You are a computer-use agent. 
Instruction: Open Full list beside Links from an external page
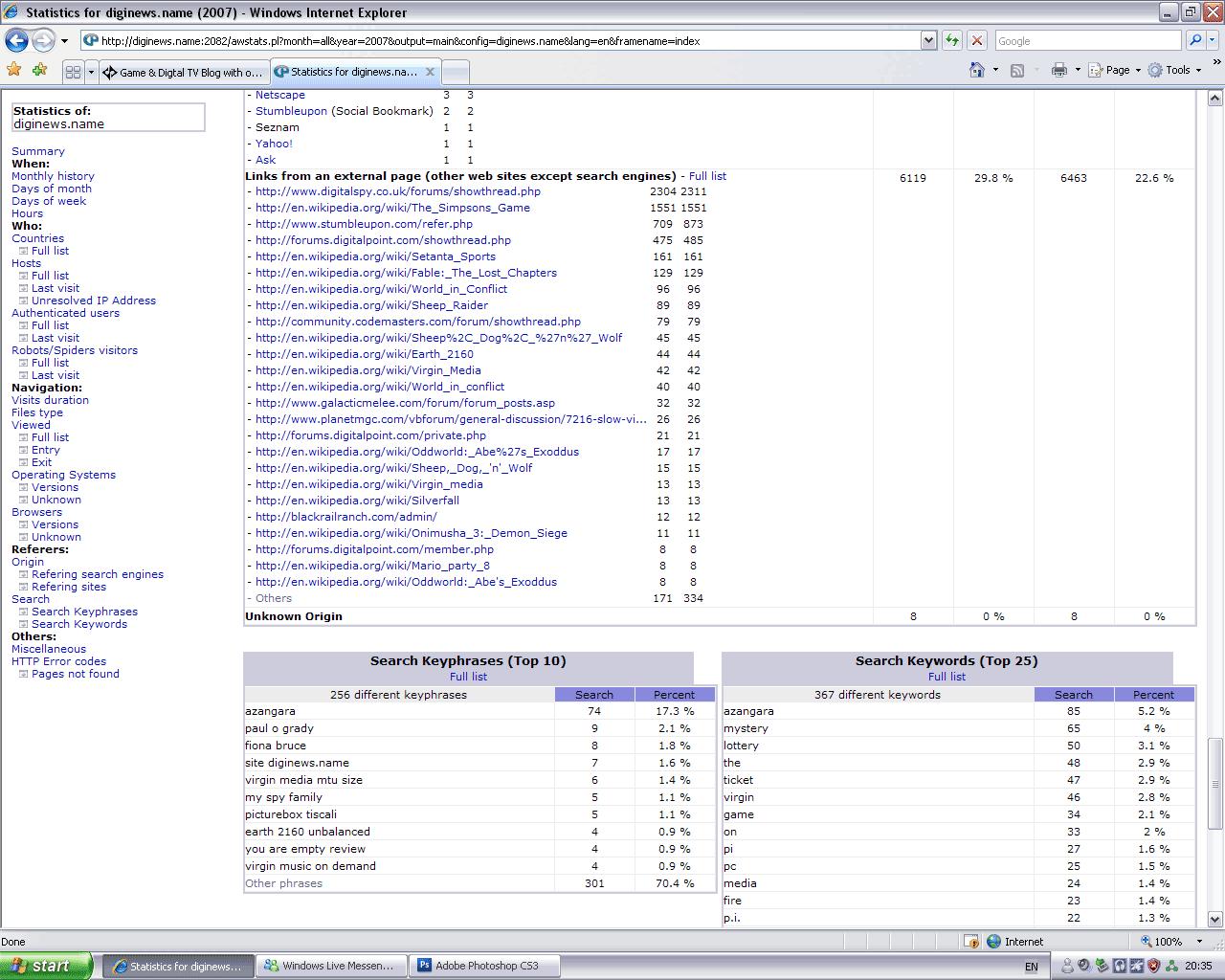[707, 176]
